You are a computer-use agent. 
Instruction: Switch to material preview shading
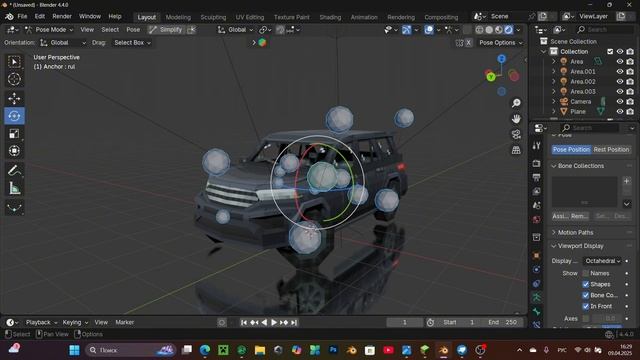point(499,30)
